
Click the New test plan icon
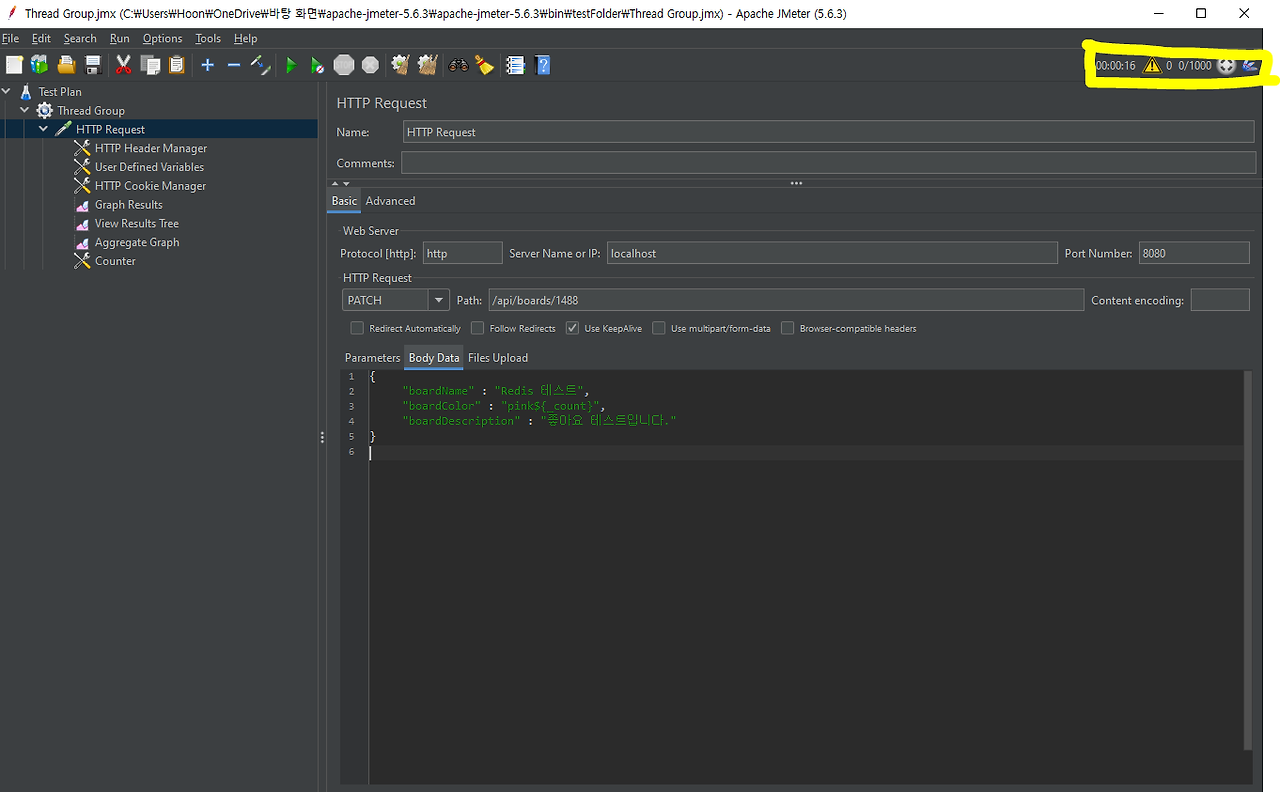coord(14,65)
